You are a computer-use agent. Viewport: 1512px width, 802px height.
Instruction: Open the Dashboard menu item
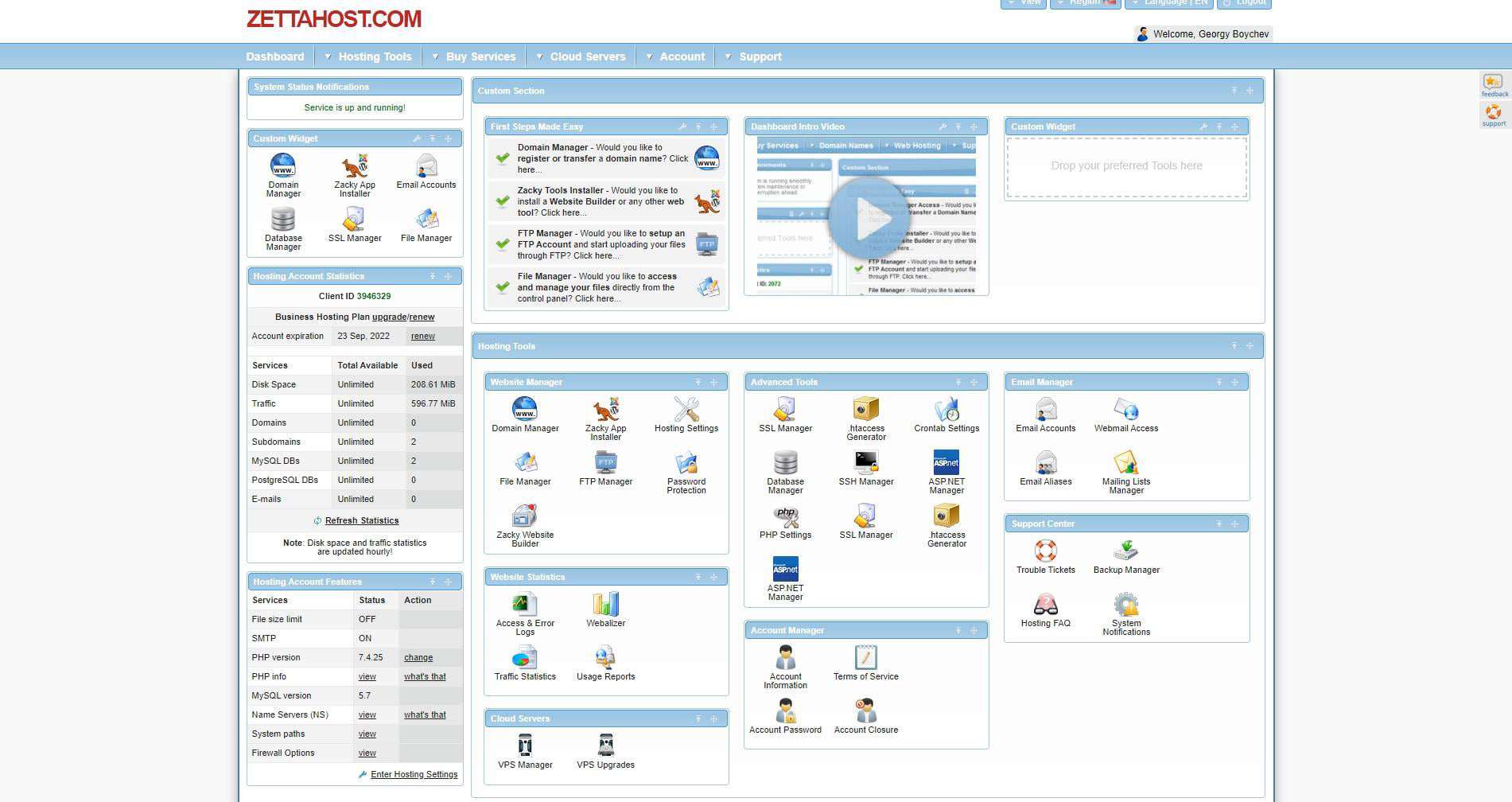pyautogui.click(x=275, y=56)
